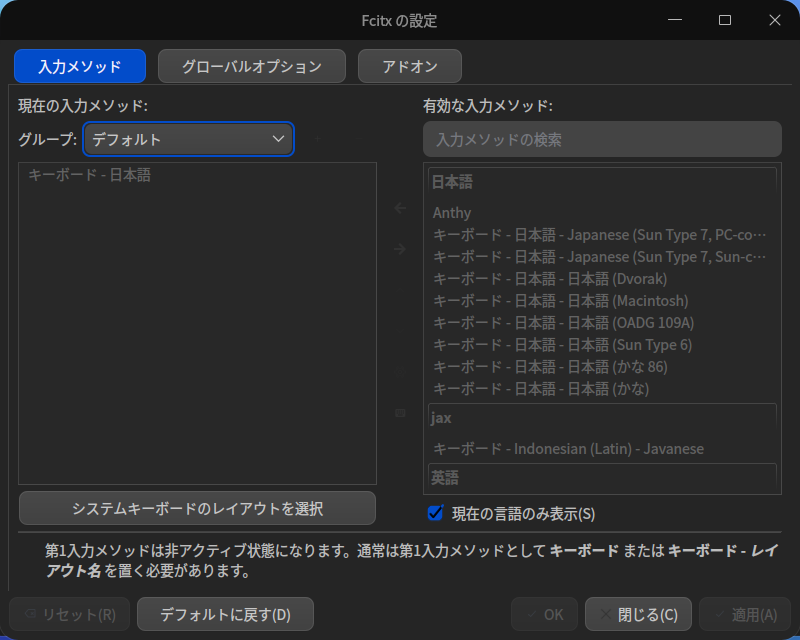Switch to the 入力メソッド tab
Image resolution: width=800 pixels, height=640 pixels.
[80, 66]
